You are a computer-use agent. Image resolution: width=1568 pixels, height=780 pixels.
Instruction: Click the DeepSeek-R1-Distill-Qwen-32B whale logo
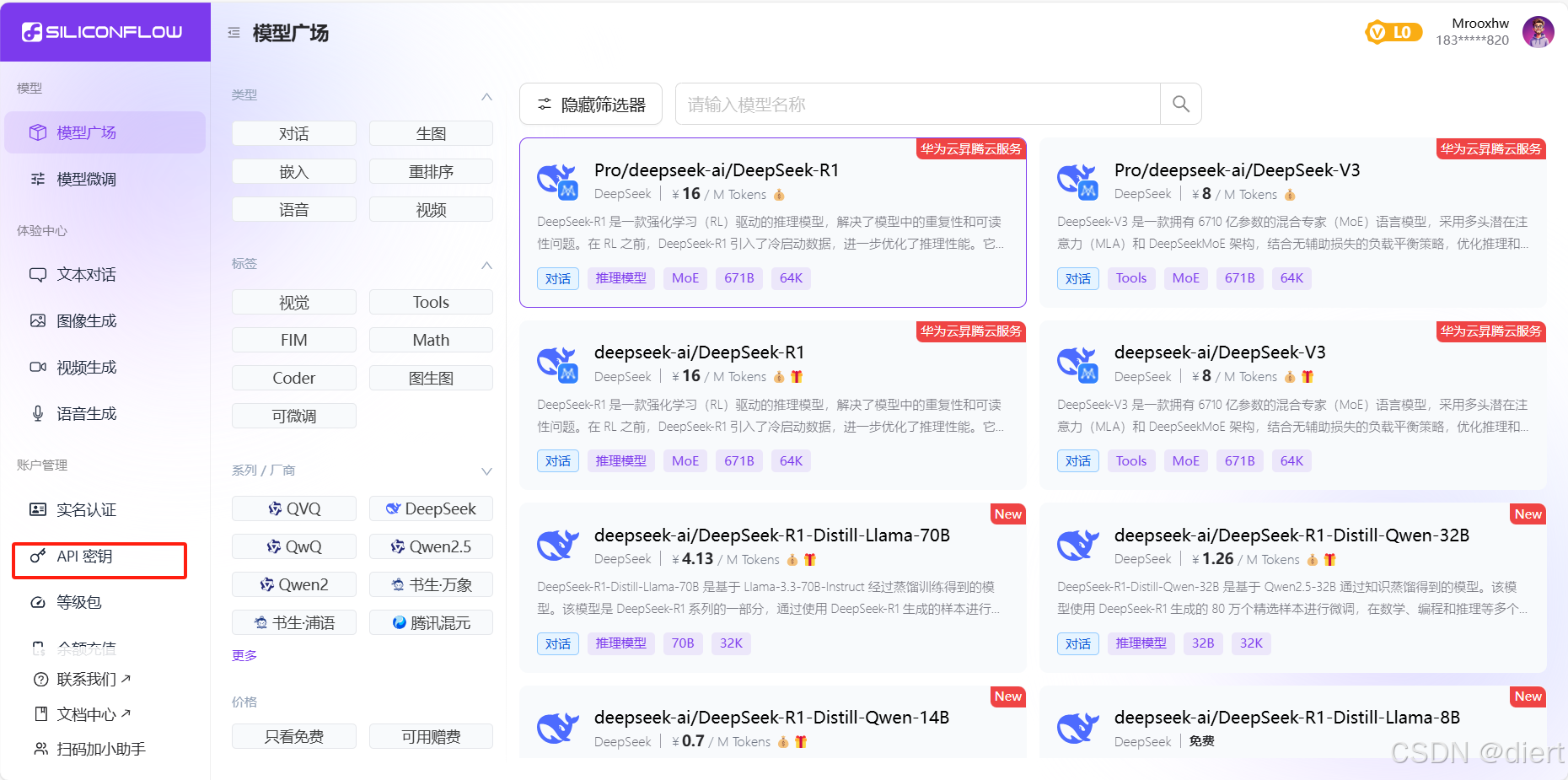[1077, 545]
